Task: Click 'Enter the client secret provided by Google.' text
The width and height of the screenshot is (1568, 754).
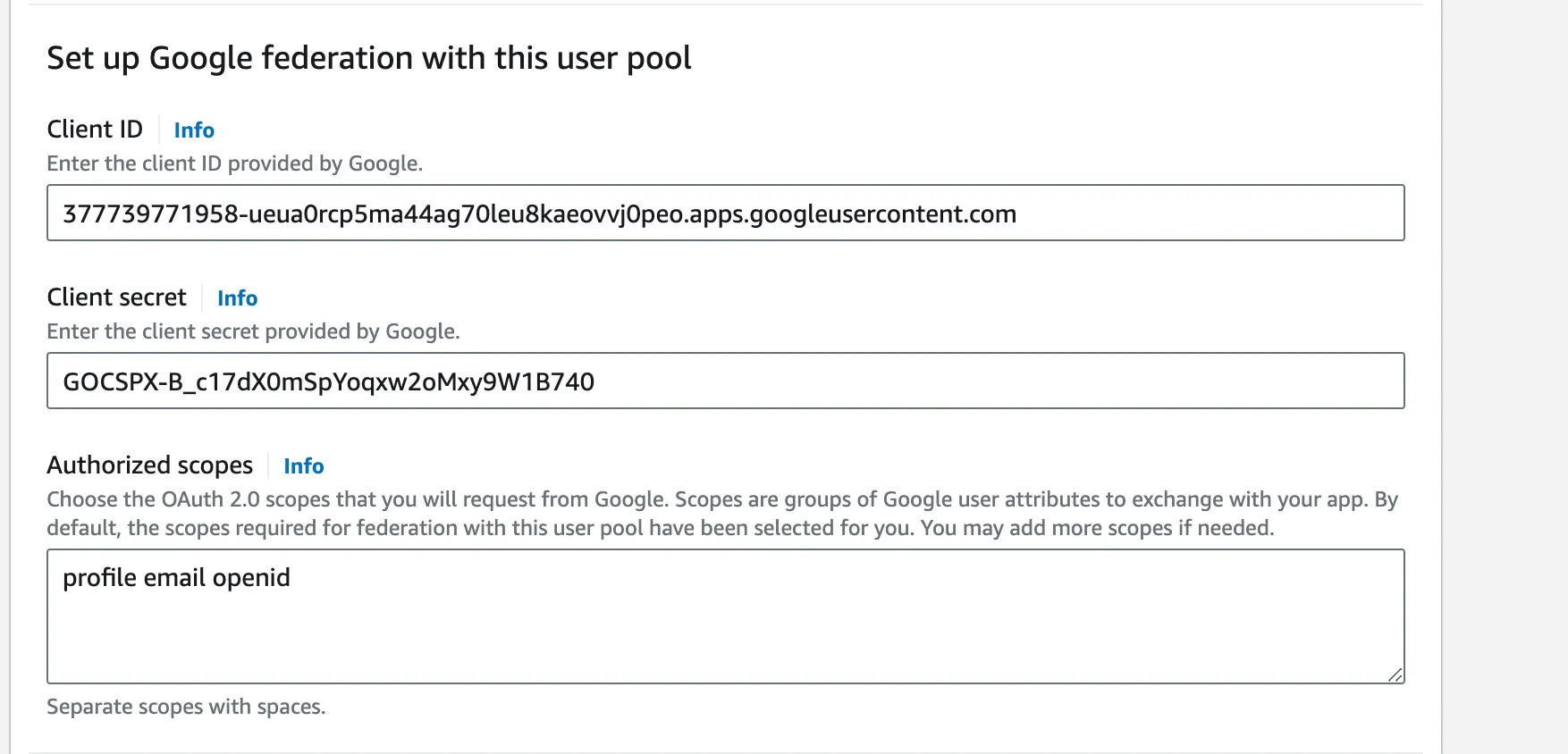Action: tap(253, 331)
